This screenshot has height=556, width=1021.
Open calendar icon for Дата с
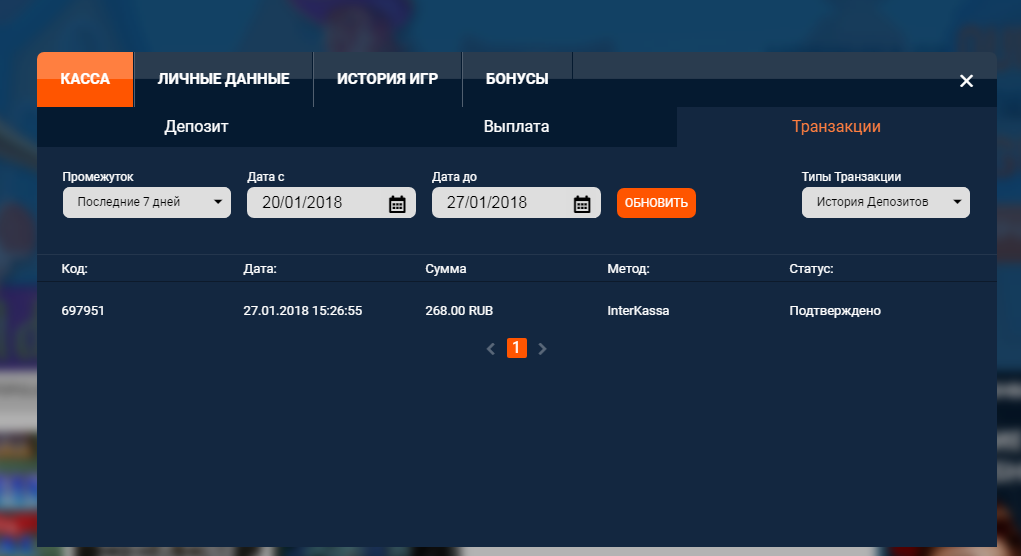(x=397, y=204)
